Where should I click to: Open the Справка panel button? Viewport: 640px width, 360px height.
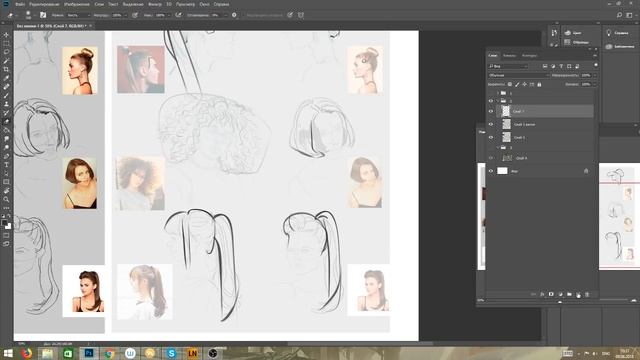coord(618,33)
